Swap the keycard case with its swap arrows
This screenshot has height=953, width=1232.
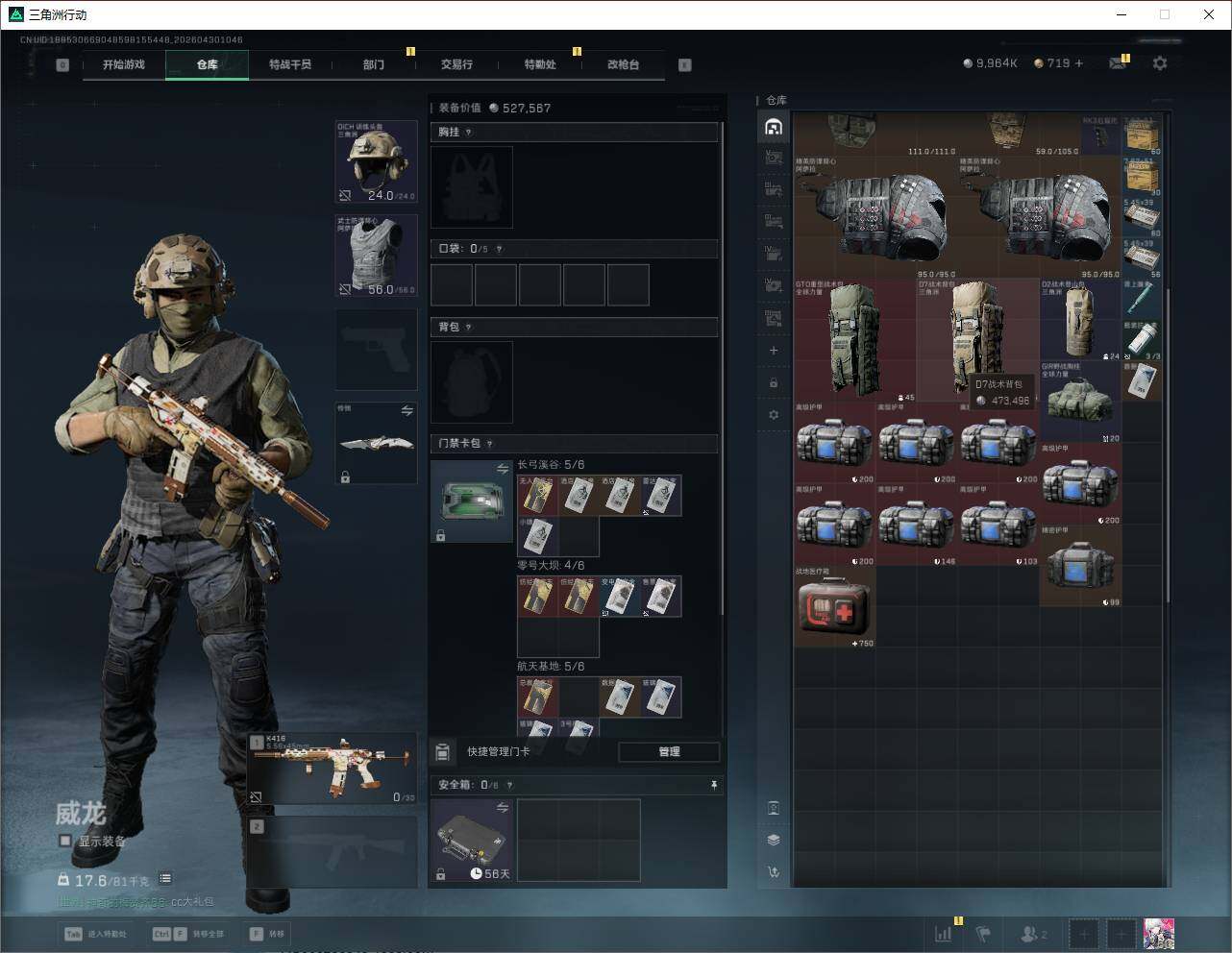click(502, 469)
